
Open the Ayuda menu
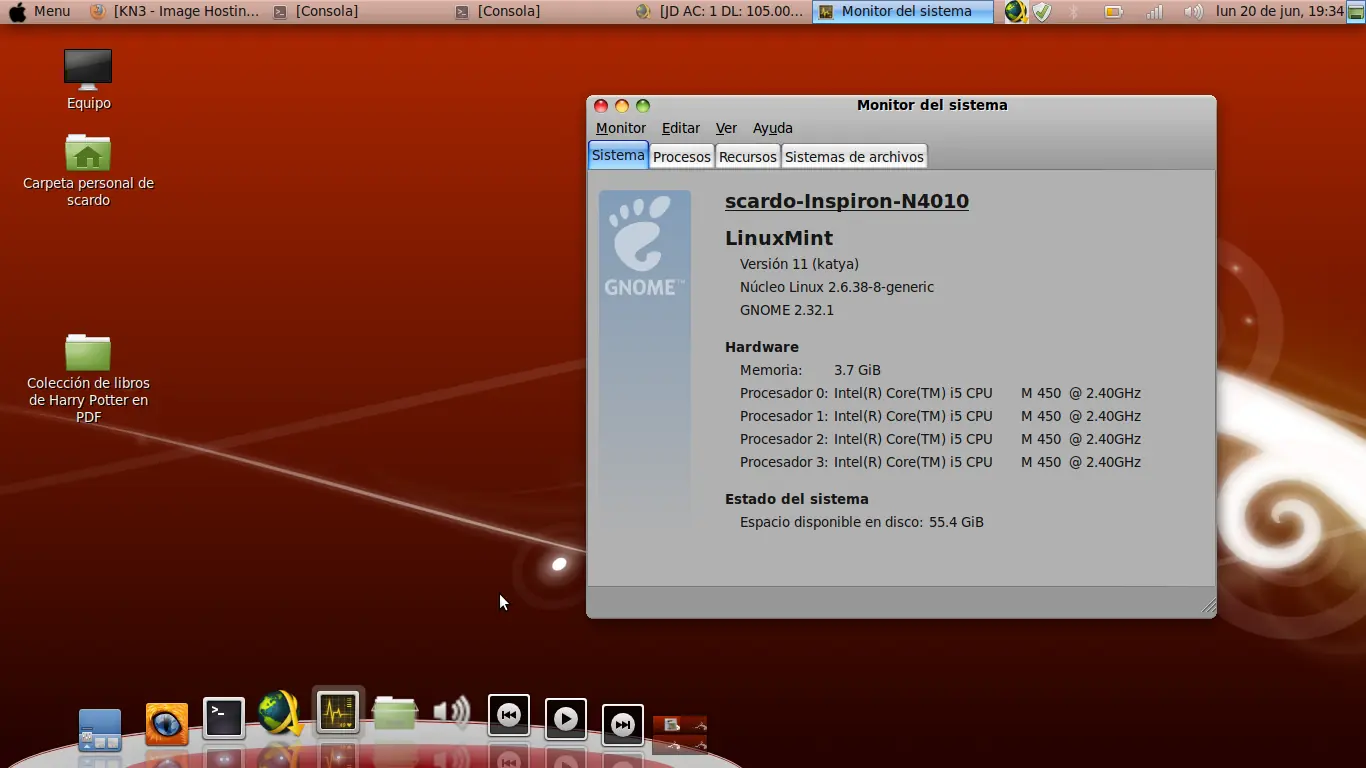coord(773,128)
